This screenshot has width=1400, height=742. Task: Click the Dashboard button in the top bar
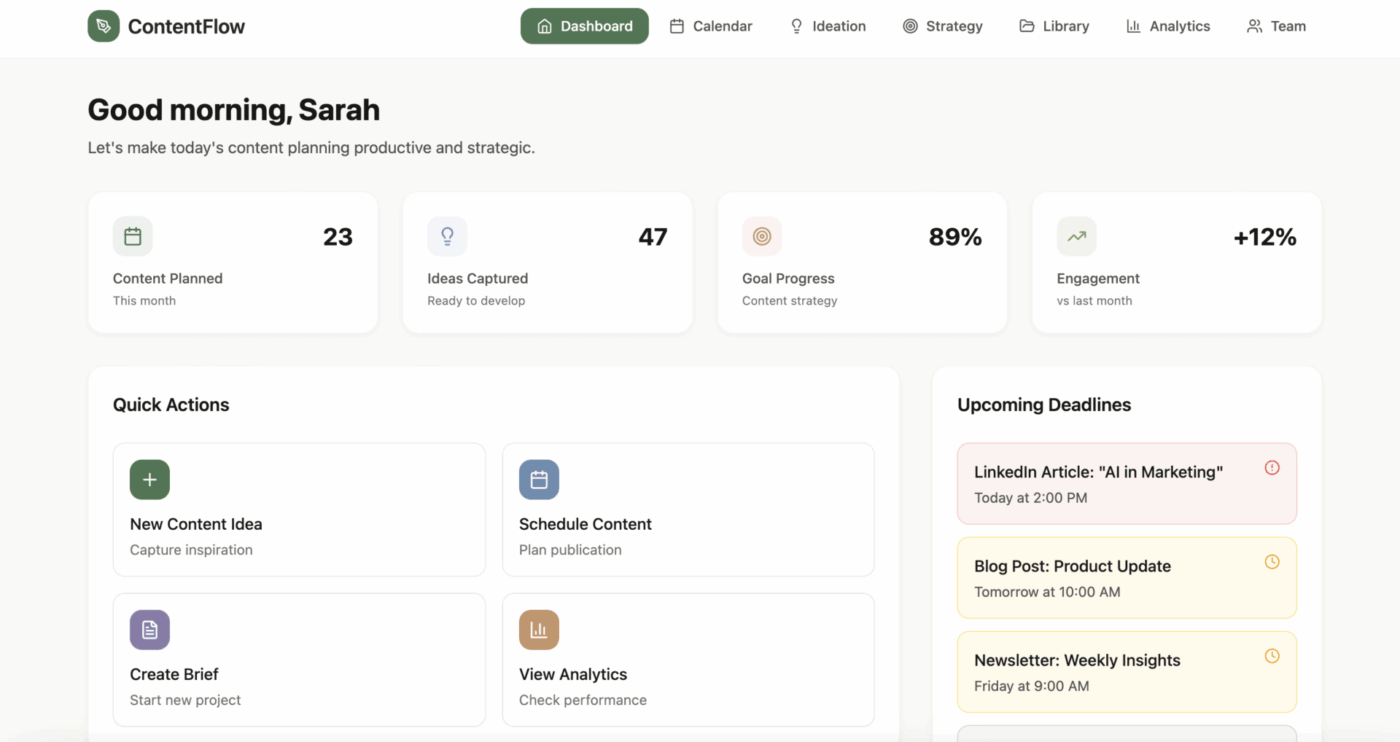585,26
